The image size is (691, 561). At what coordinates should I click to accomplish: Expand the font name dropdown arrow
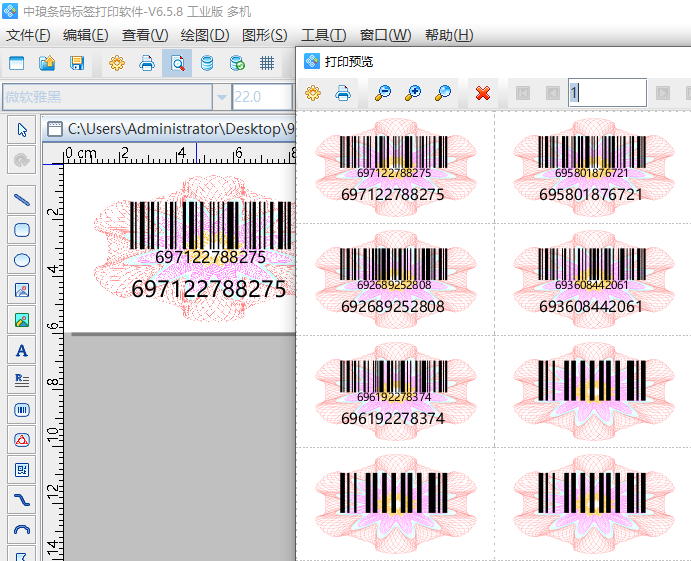click(x=221, y=97)
